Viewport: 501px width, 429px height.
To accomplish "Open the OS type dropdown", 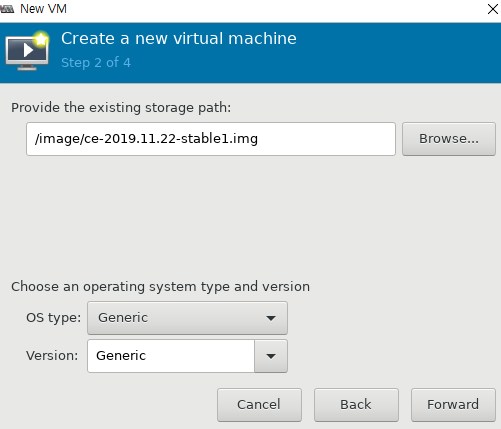I will pyautogui.click(x=187, y=318).
